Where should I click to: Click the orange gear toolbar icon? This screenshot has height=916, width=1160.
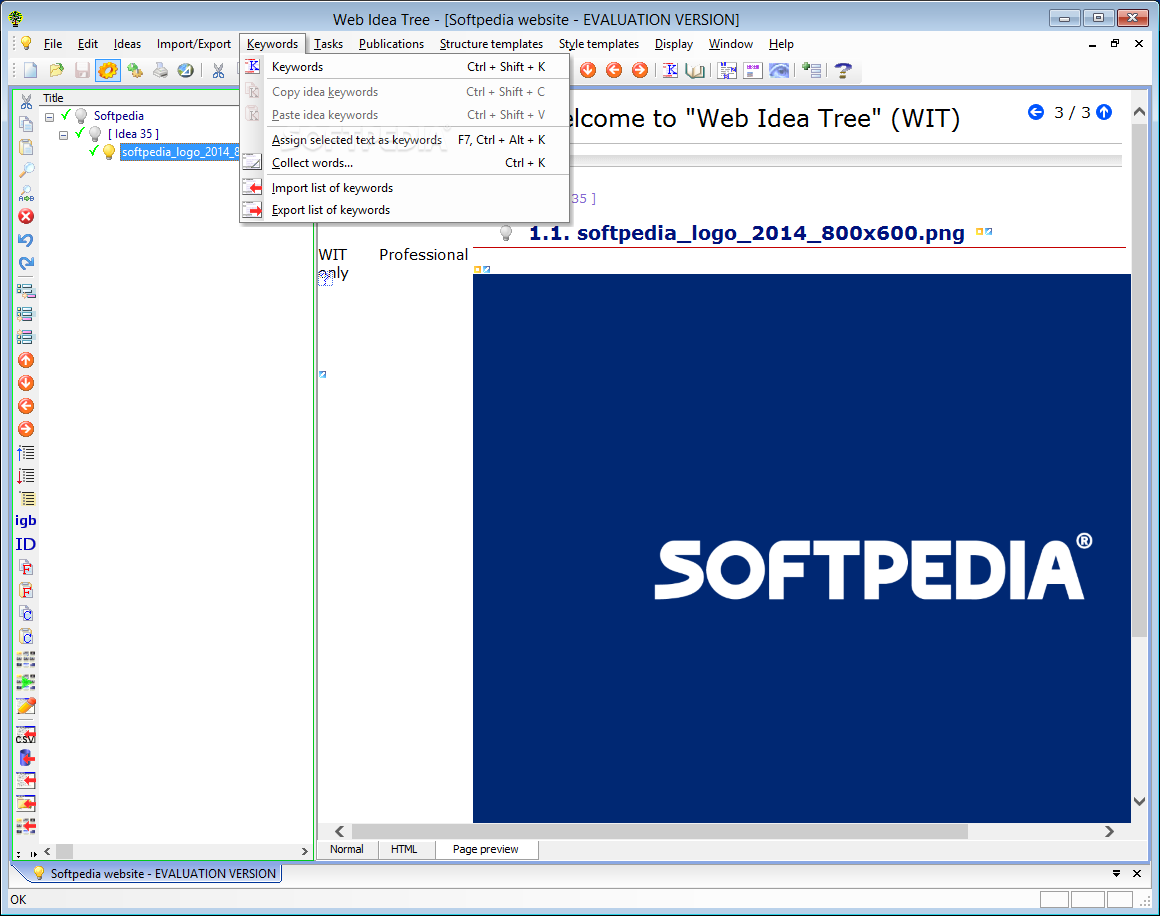click(108, 70)
